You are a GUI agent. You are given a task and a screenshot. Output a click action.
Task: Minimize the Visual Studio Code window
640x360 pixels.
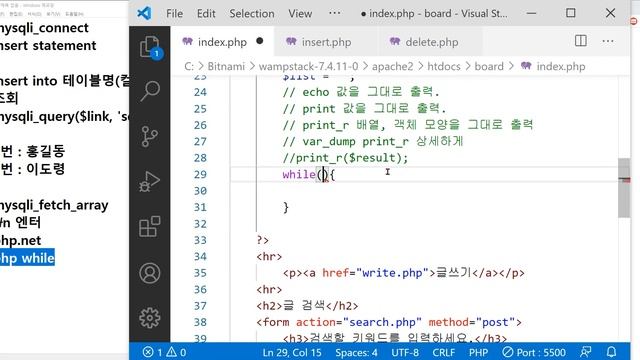coord(531,13)
